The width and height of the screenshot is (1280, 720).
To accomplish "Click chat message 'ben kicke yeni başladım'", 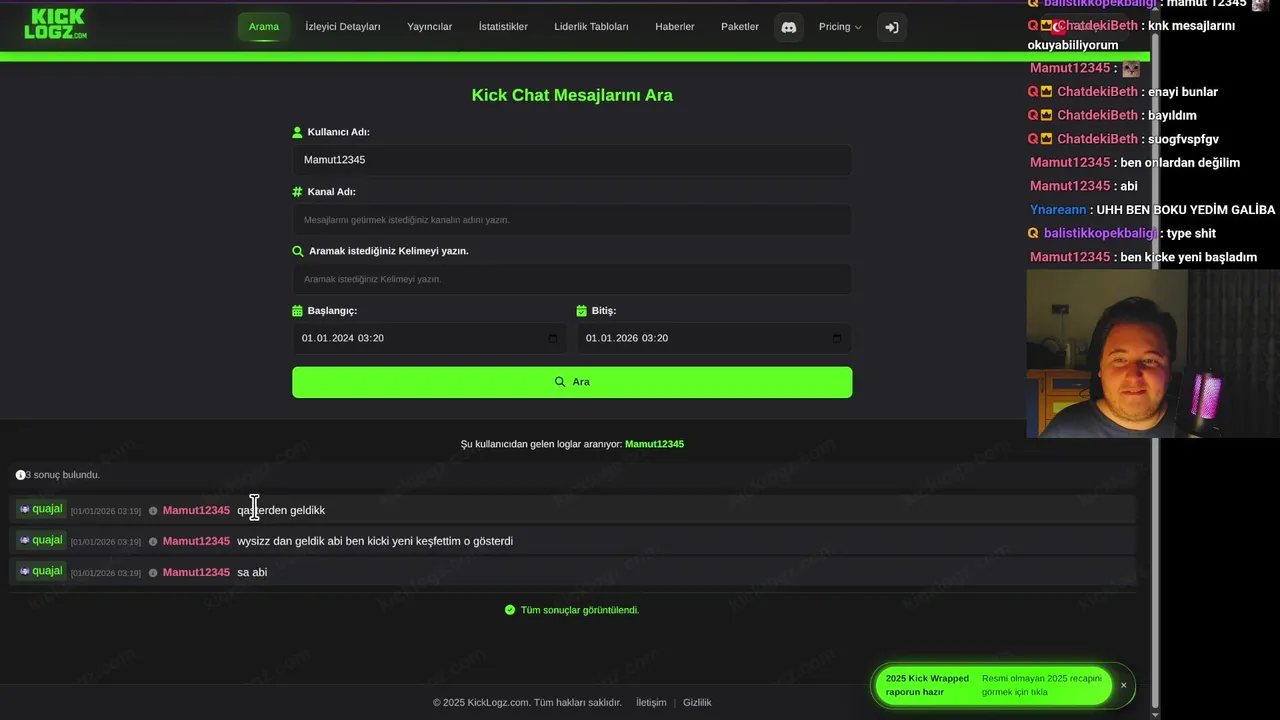I will [1189, 257].
